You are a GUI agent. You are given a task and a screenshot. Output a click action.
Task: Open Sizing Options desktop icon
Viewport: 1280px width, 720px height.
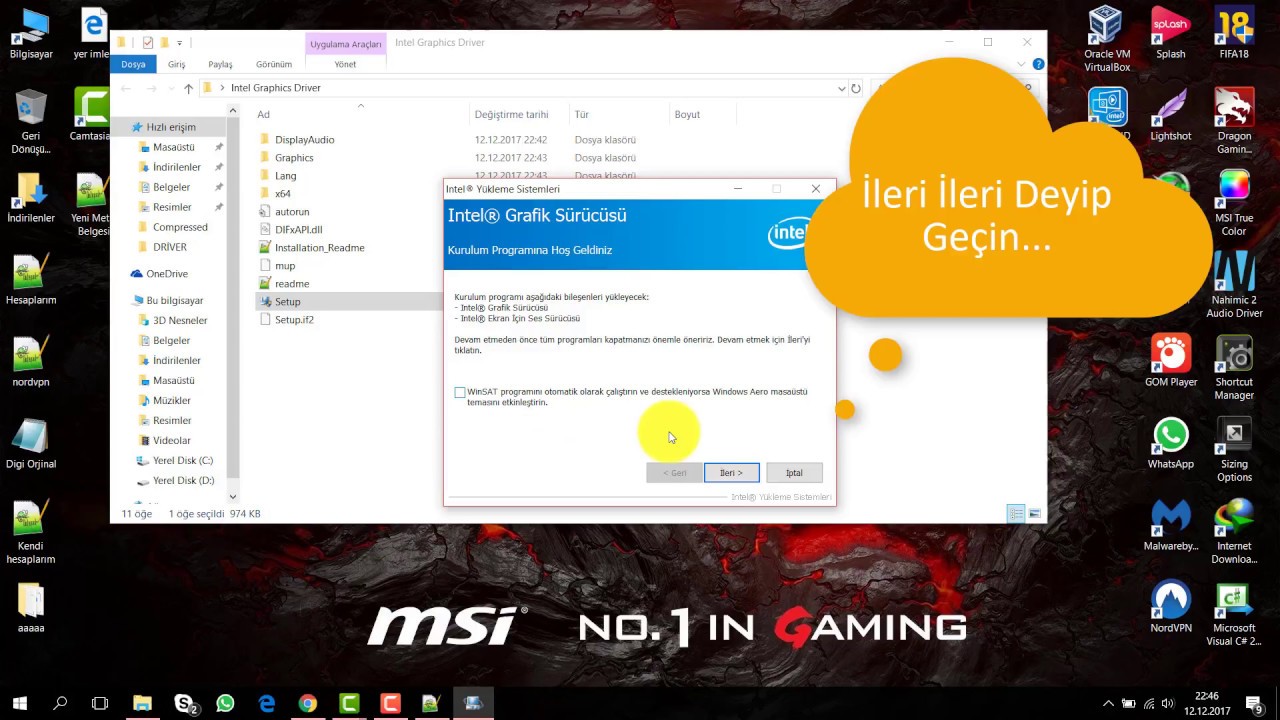1234,450
